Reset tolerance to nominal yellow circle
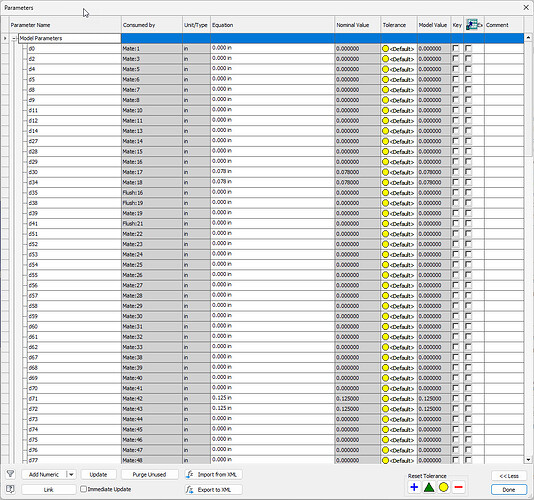Screen dimensions: 534x500 coord(443,487)
